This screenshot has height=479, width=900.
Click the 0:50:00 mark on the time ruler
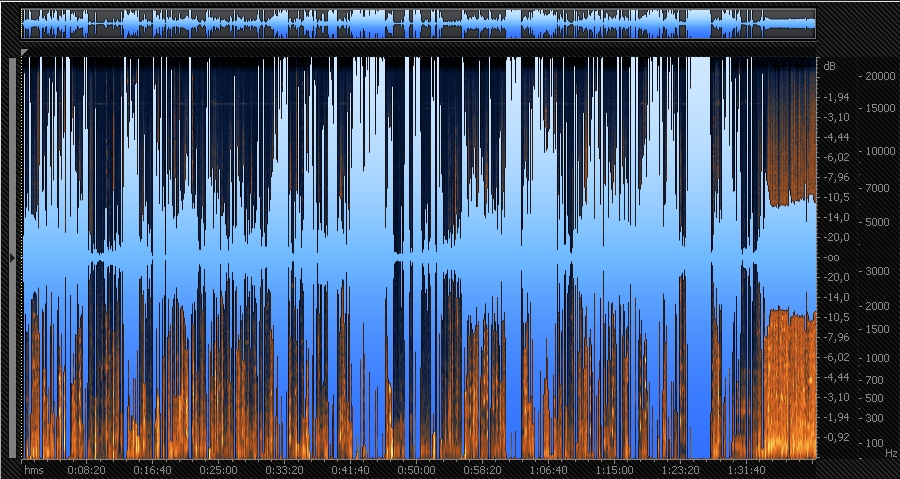416,470
